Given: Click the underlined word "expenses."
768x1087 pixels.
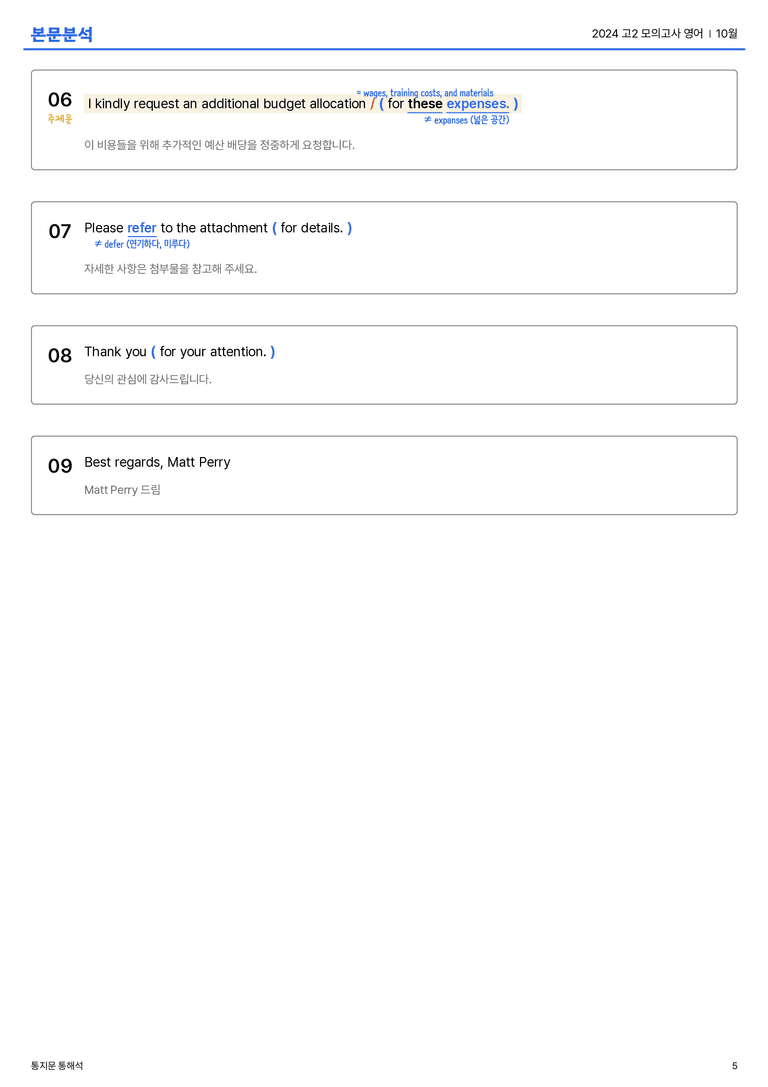Looking at the screenshot, I should click(478, 104).
